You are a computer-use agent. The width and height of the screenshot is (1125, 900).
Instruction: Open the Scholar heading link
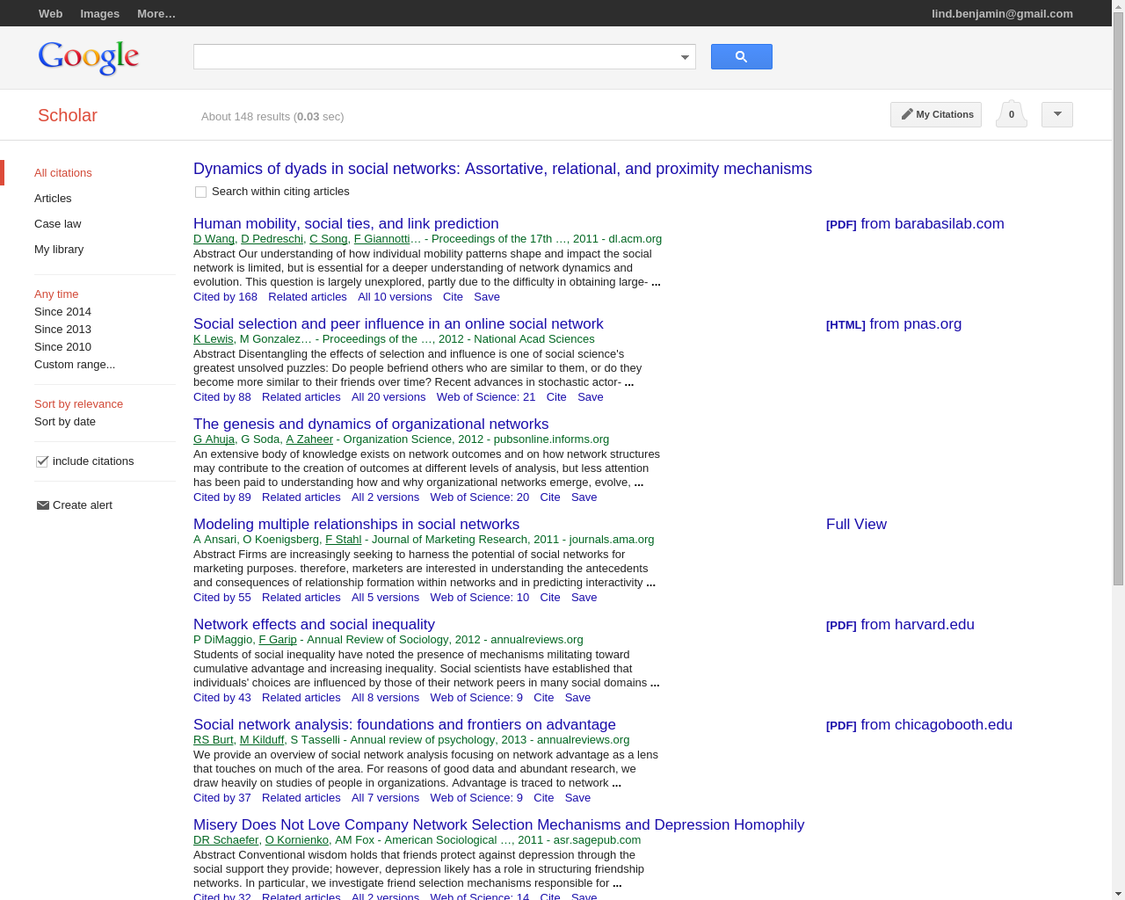[x=67, y=116]
